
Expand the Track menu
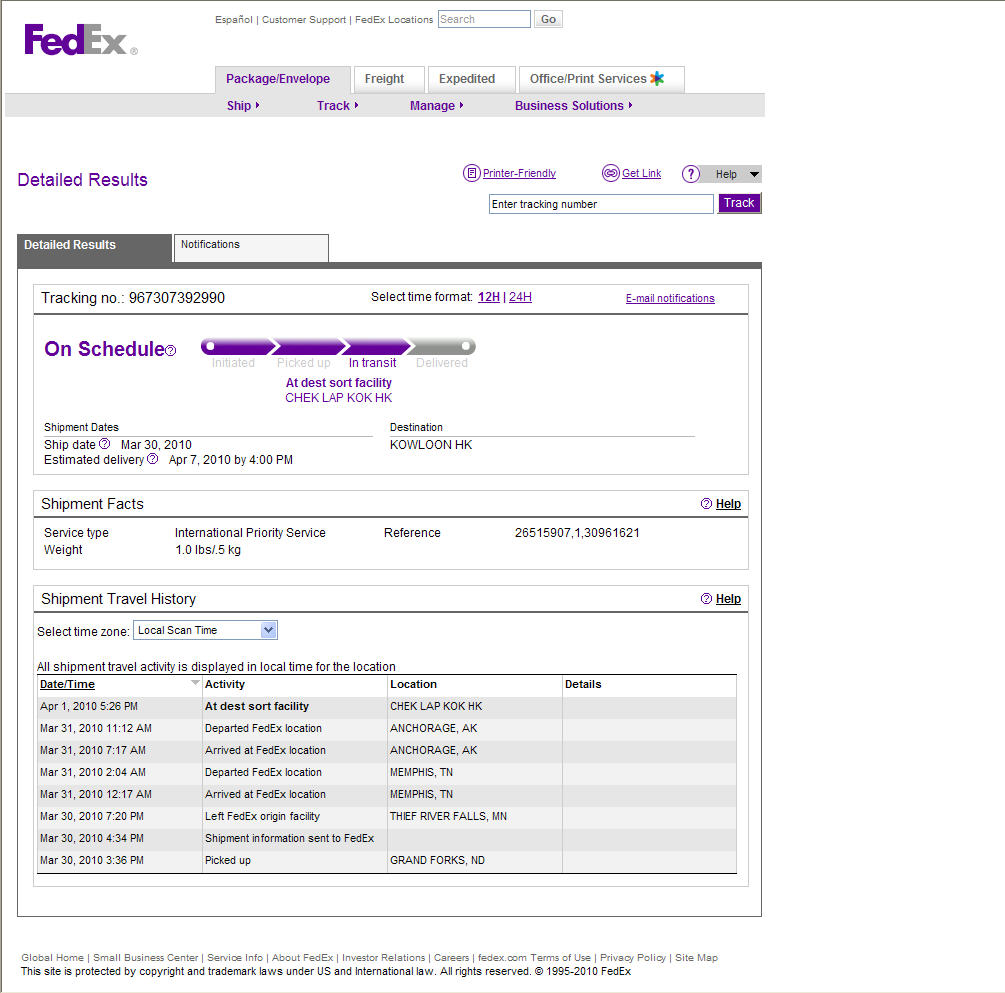337,106
